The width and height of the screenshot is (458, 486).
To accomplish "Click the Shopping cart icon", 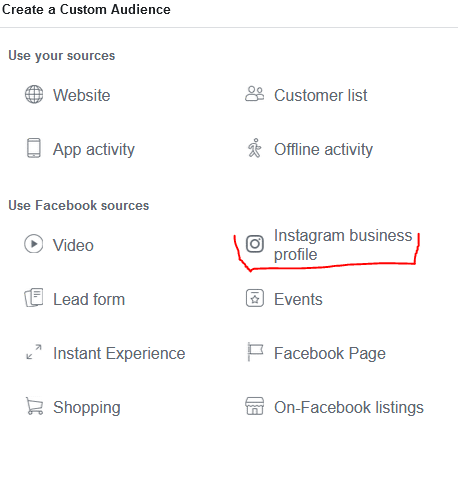I will click(35, 406).
